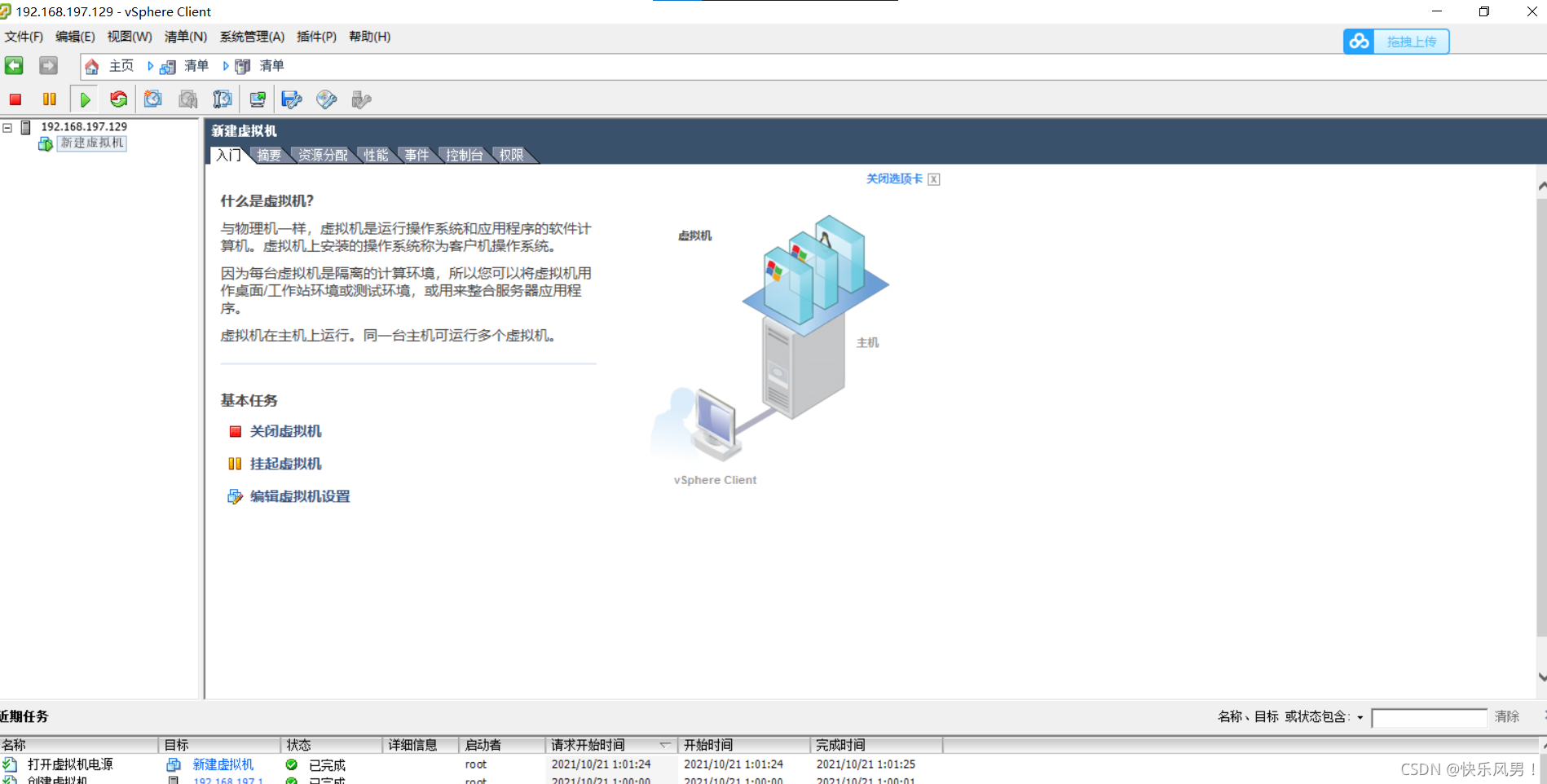Switch to the 性能 tab

click(x=376, y=155)
